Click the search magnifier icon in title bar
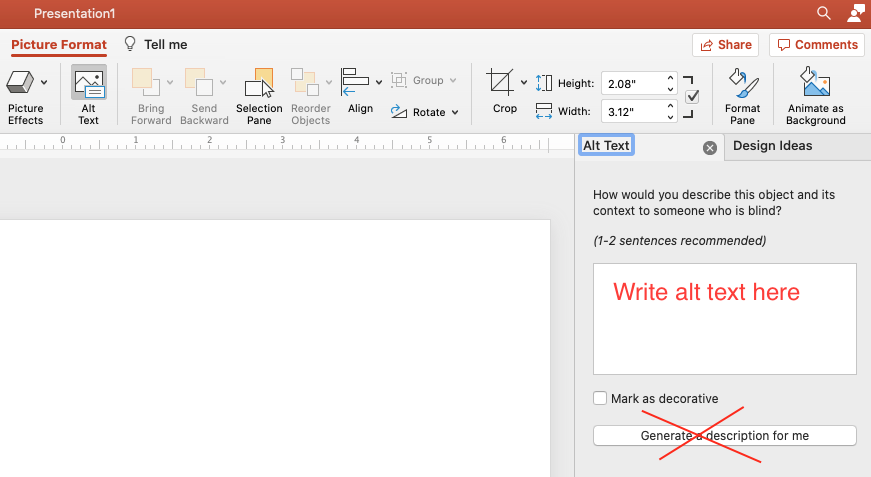Screen dimensions: 871x477 [824, 13]
